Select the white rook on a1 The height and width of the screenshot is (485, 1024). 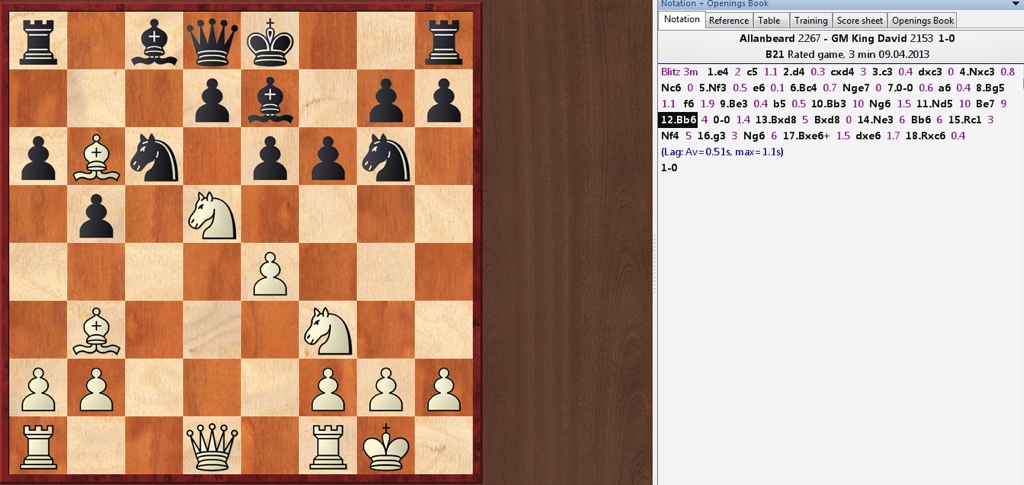[x=37, y=446]
